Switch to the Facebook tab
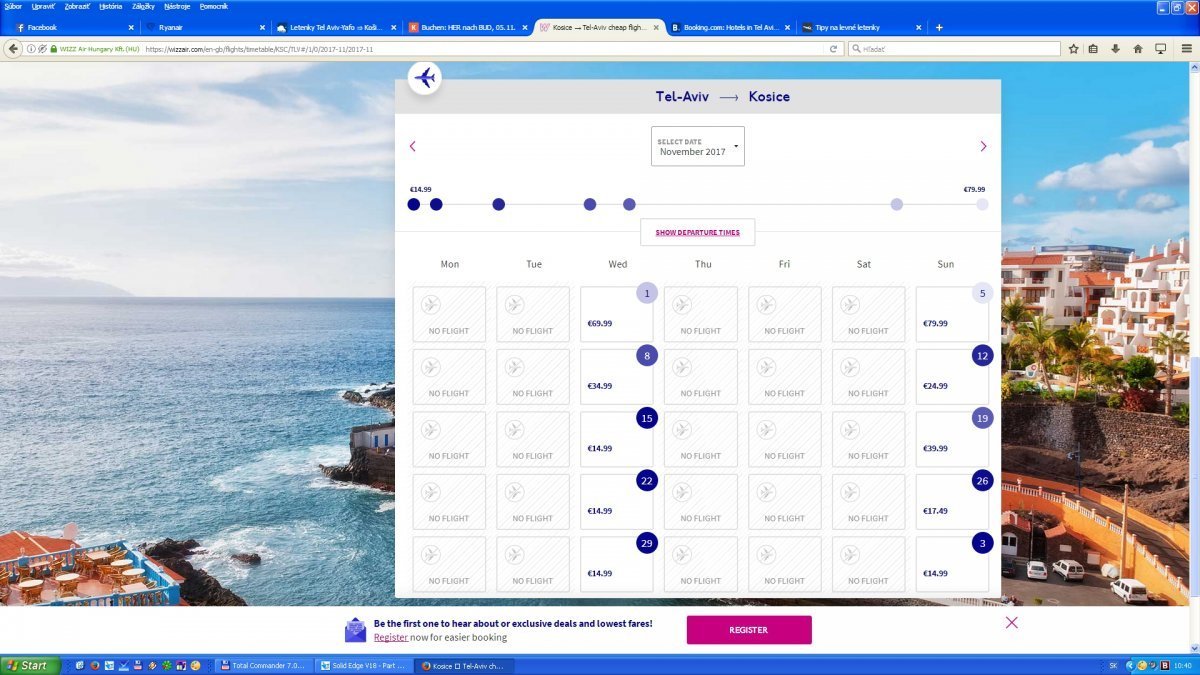 point(70,27)
